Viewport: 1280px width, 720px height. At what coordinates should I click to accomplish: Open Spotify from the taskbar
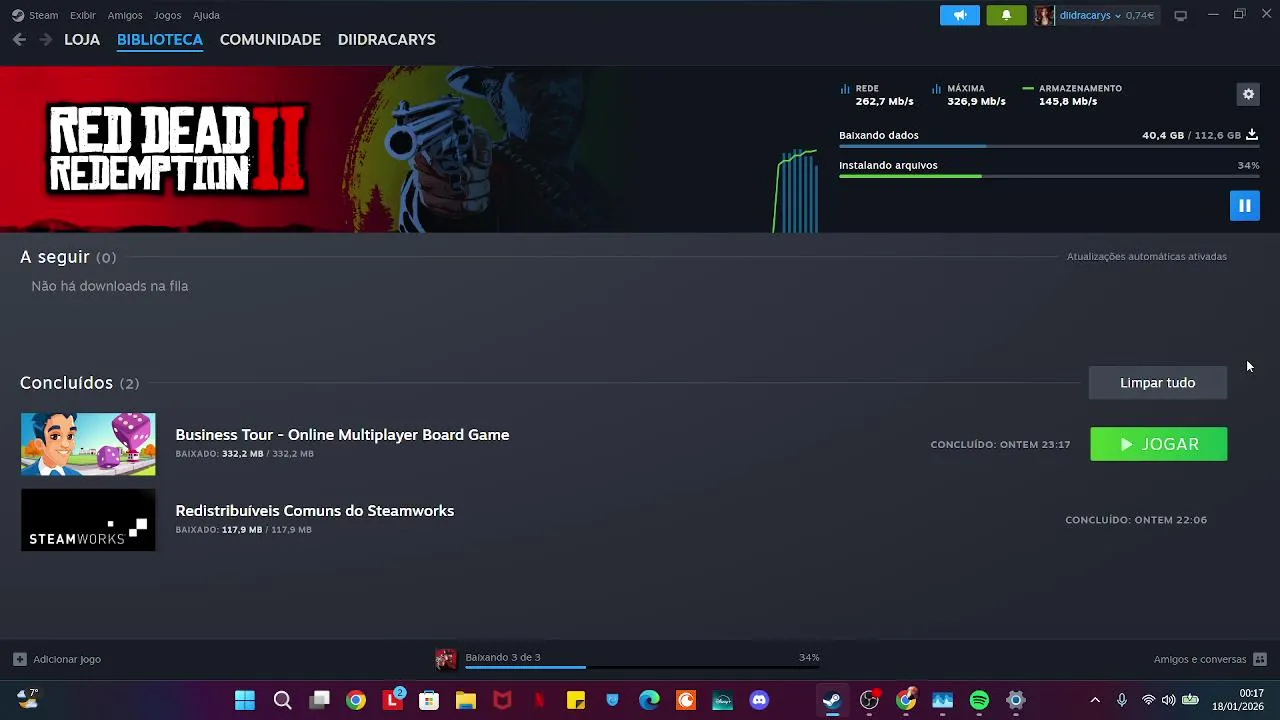tap(979, 700)
